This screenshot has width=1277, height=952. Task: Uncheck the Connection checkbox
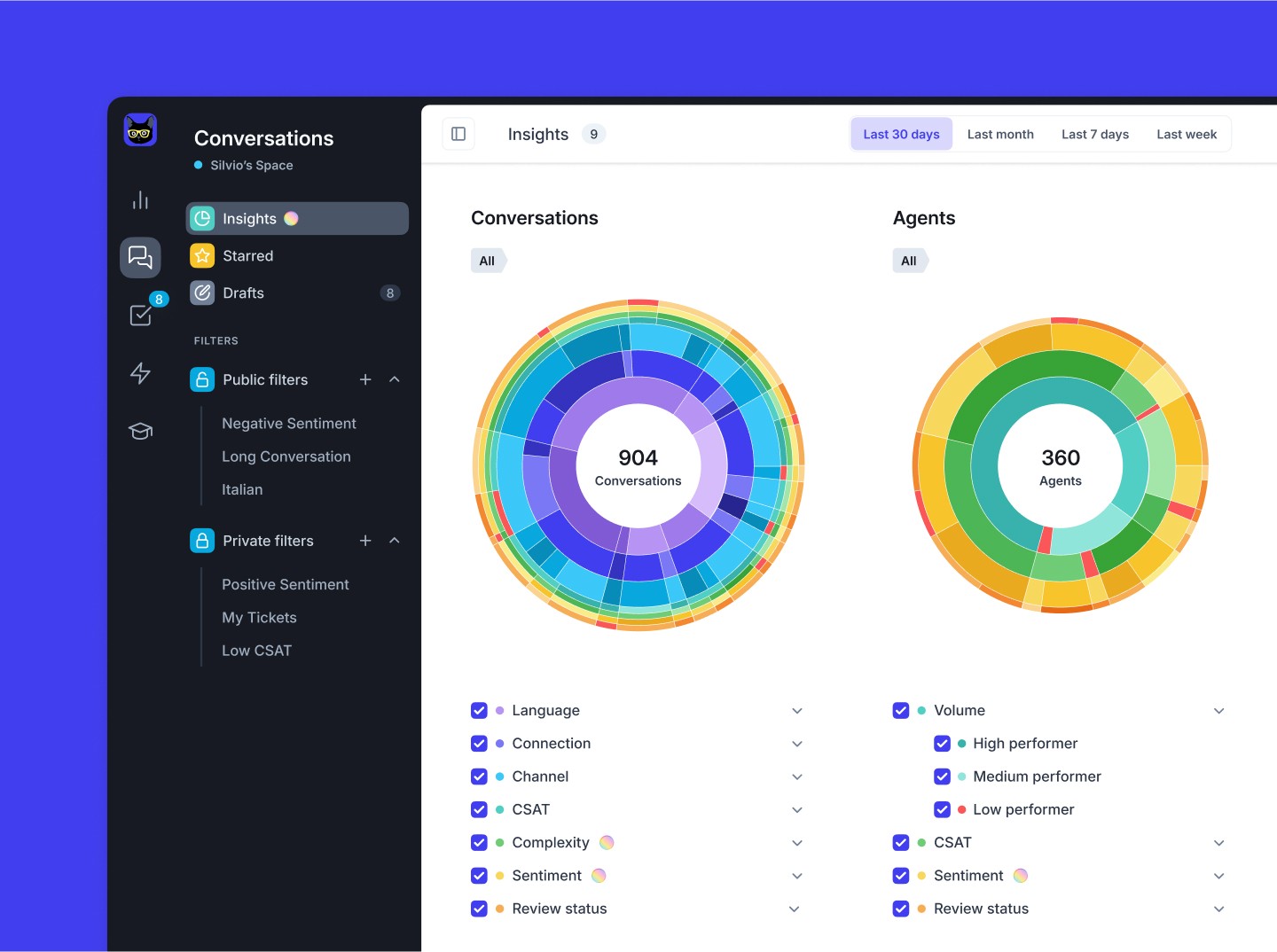pyautogui.click(x=479, y=744)
